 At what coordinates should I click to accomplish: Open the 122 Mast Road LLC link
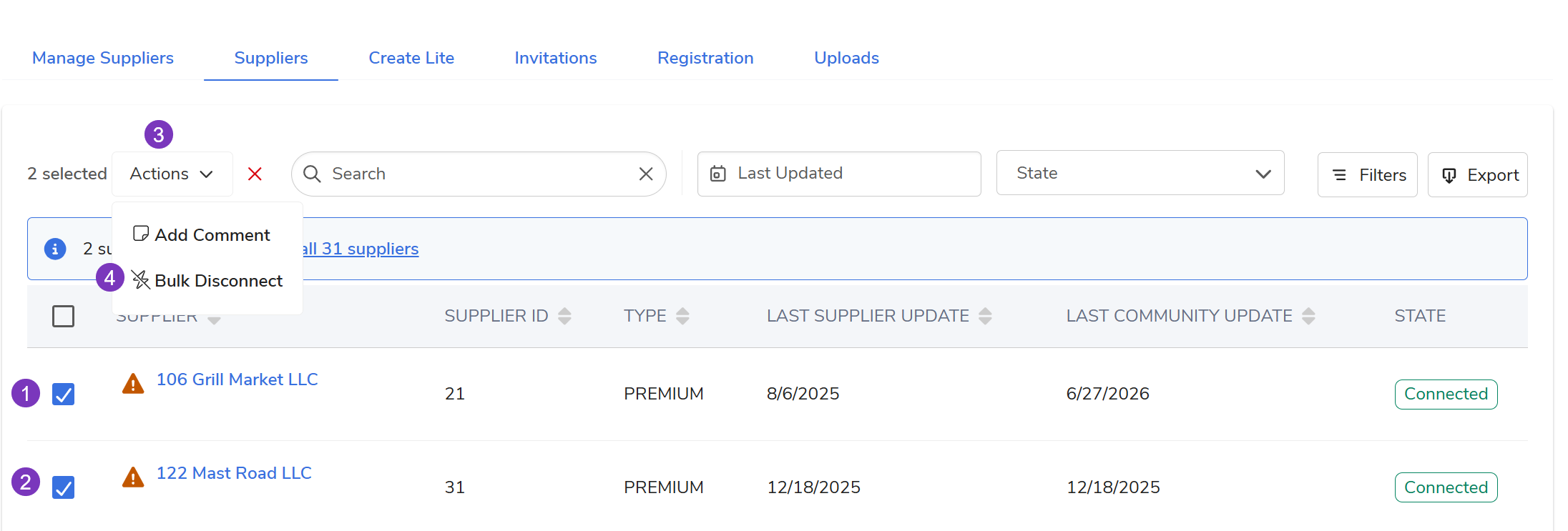point(234,473)
